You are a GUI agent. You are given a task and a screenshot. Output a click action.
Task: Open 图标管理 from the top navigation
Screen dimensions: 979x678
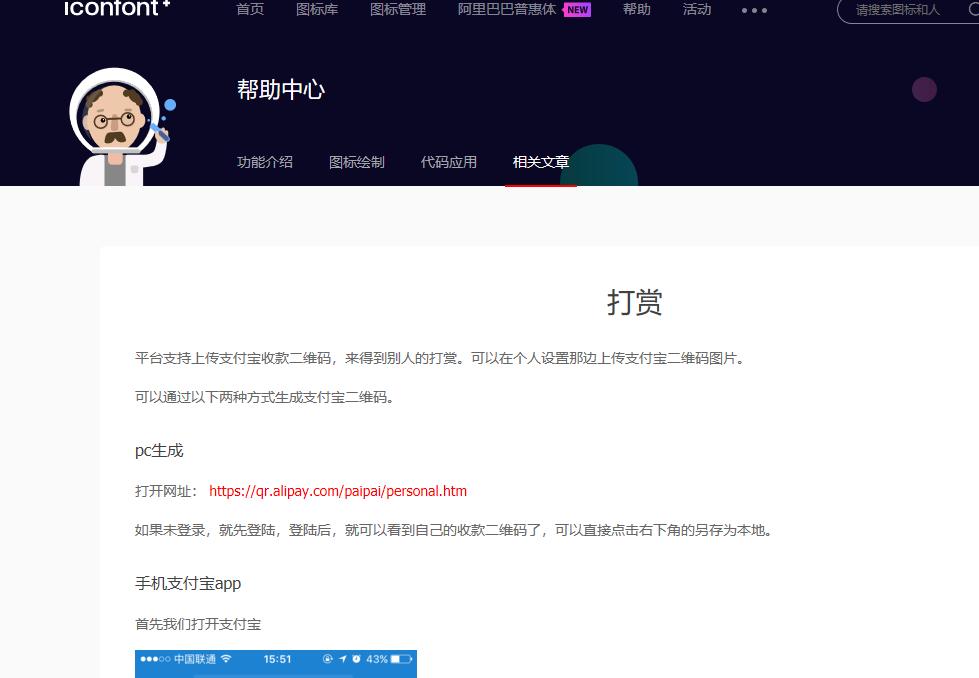(x=398, y=9)
